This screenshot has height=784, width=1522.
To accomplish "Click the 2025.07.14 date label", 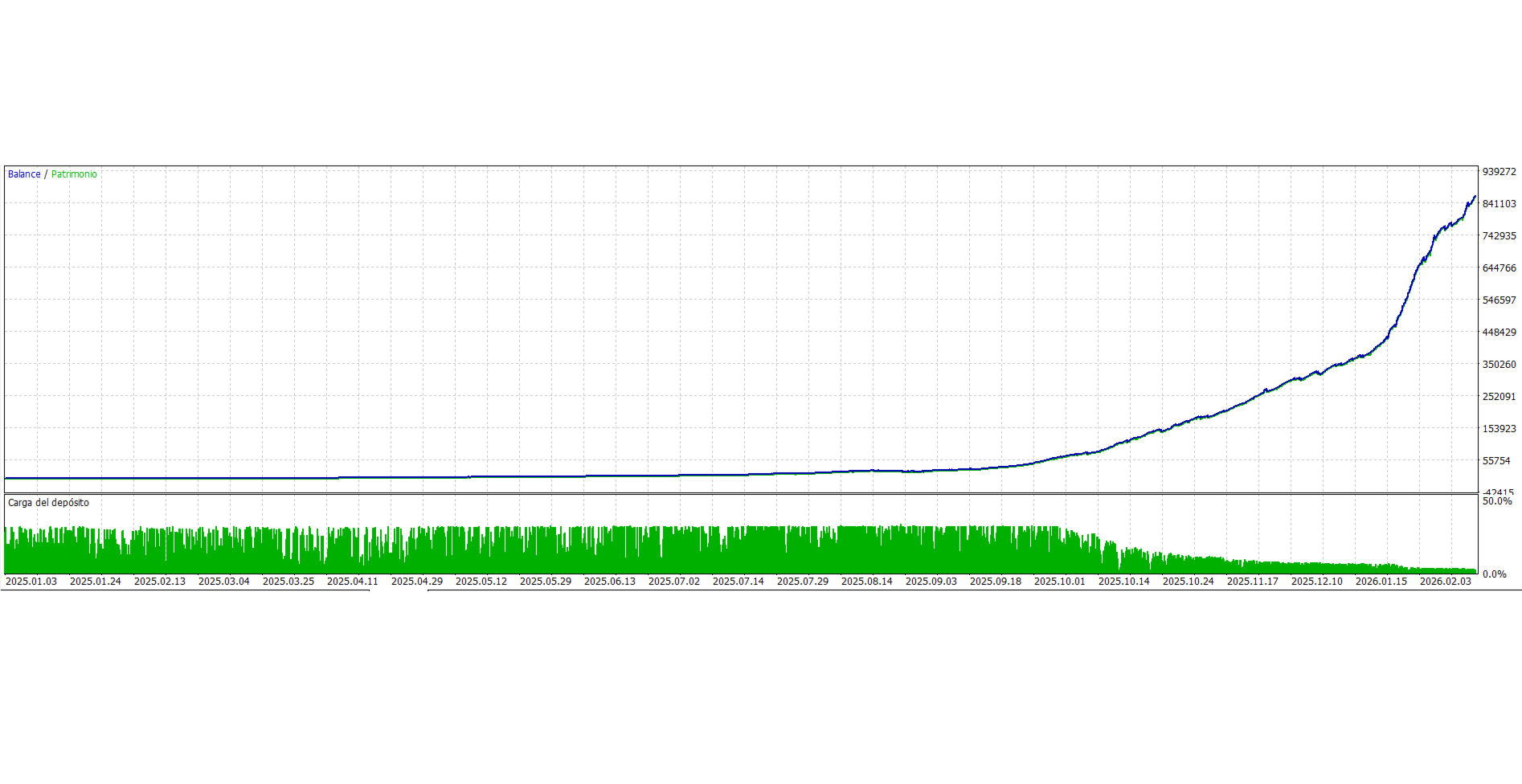I will [738, 582].
